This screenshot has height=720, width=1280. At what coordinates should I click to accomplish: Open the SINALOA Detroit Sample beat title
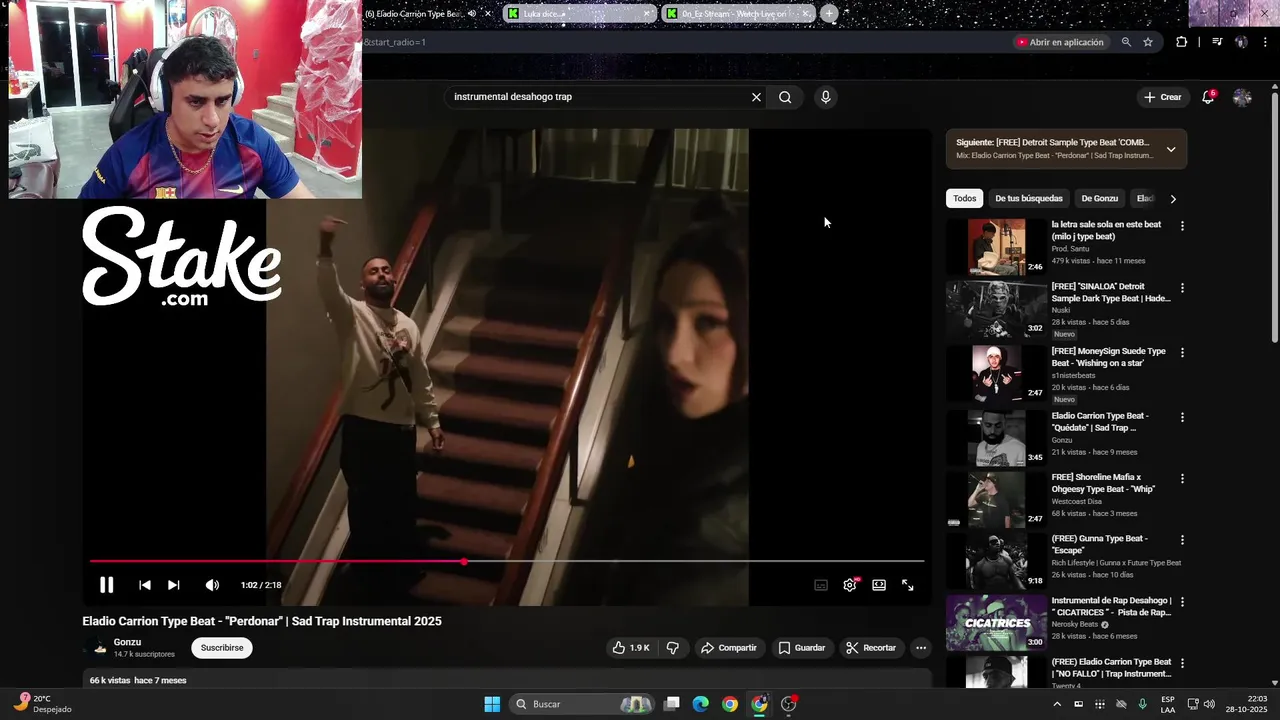click(1110, 292)
